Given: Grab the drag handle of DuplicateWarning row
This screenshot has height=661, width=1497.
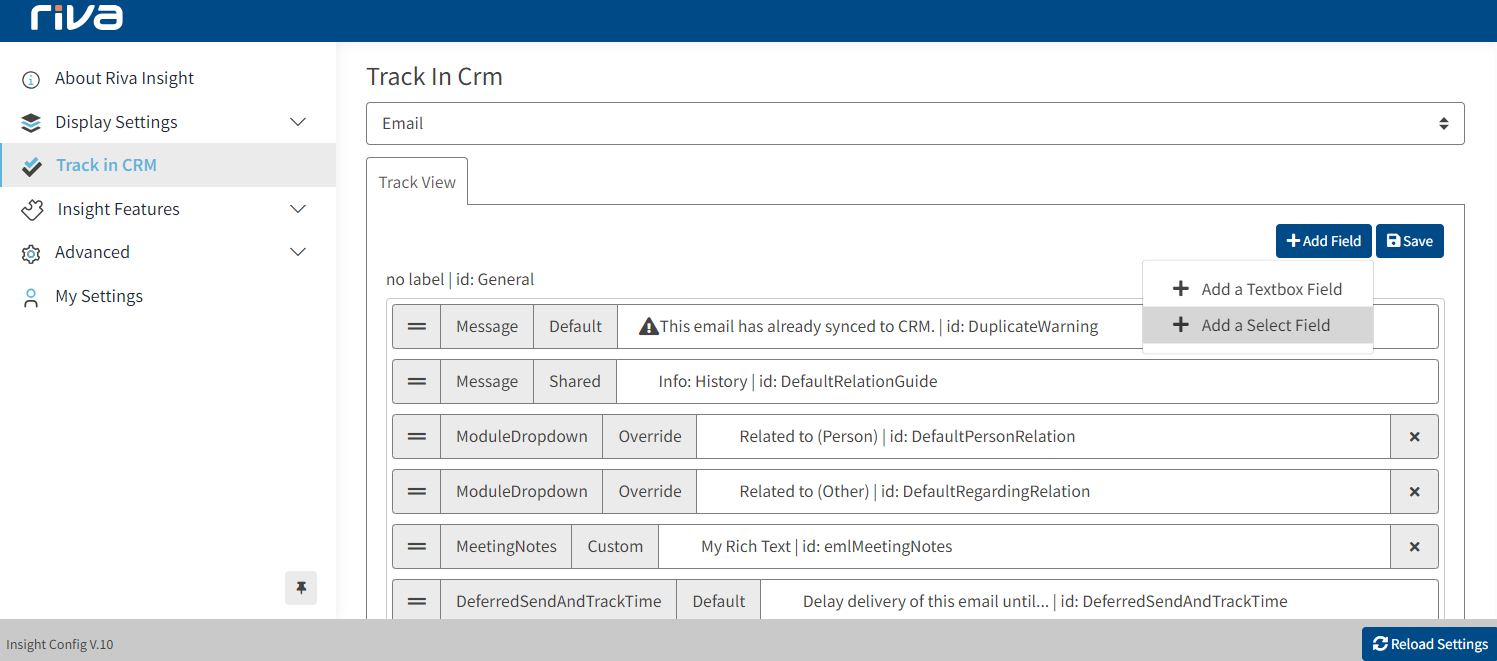Looking at the screenshot, I should point(417,327).
